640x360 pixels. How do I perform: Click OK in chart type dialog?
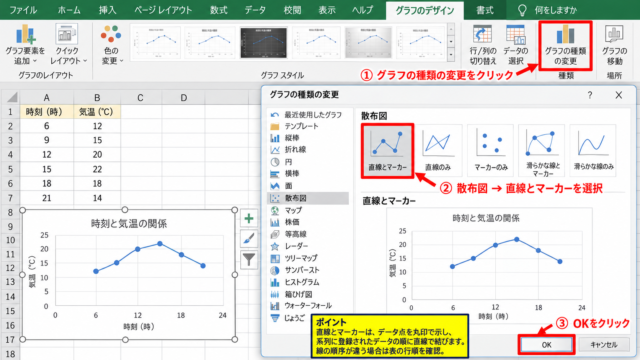(x=547, y=344)
